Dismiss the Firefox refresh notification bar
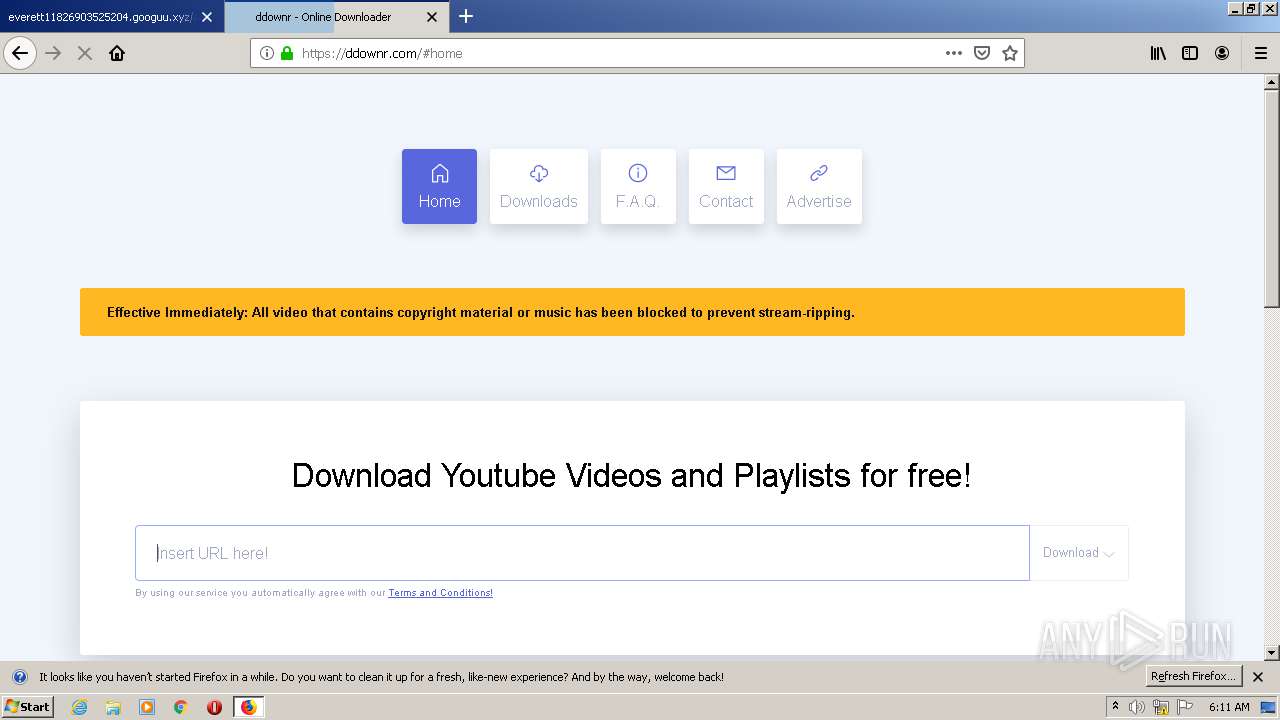 1258,677
